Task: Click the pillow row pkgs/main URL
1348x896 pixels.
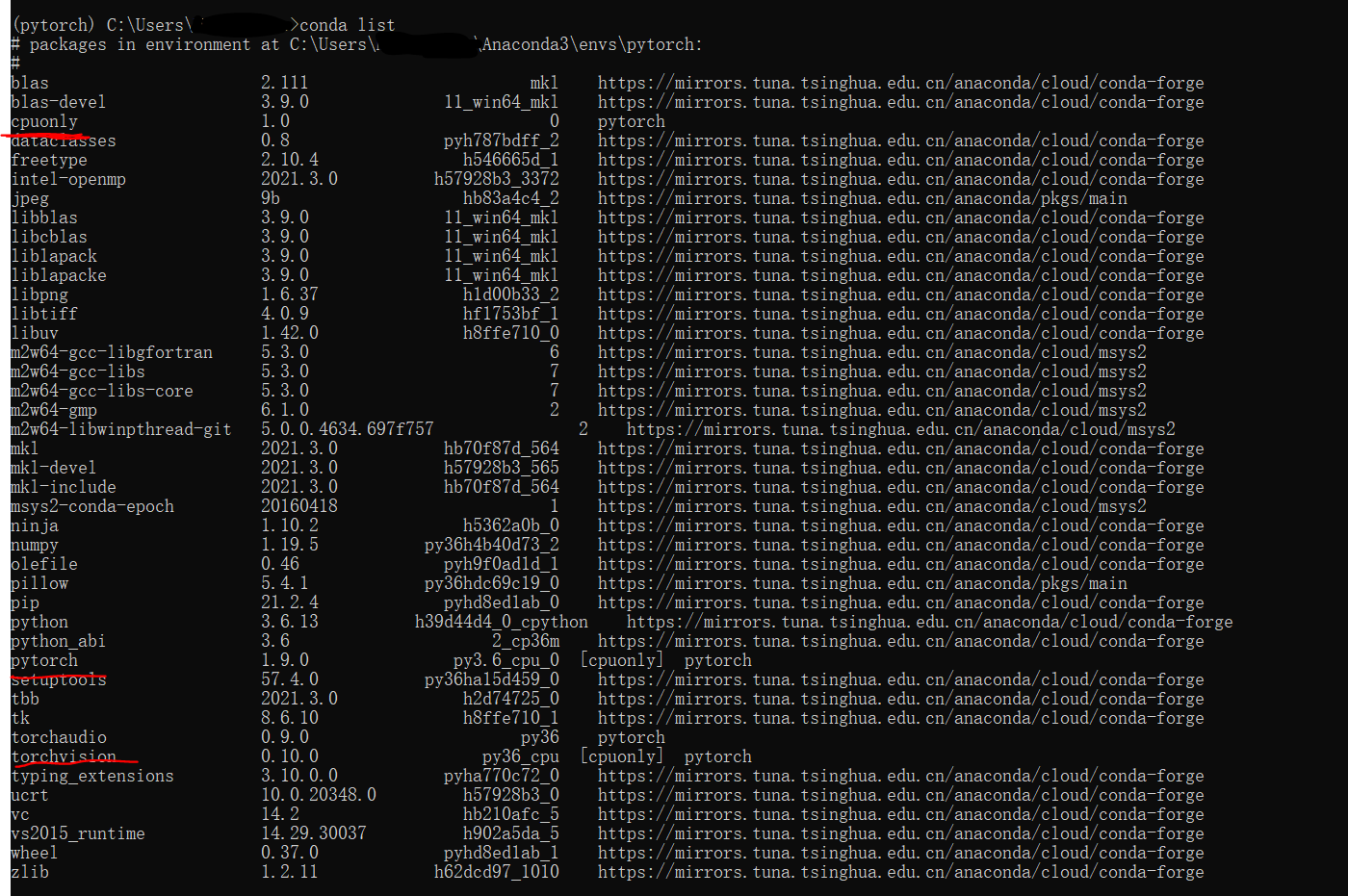Action: coord(863,583)
